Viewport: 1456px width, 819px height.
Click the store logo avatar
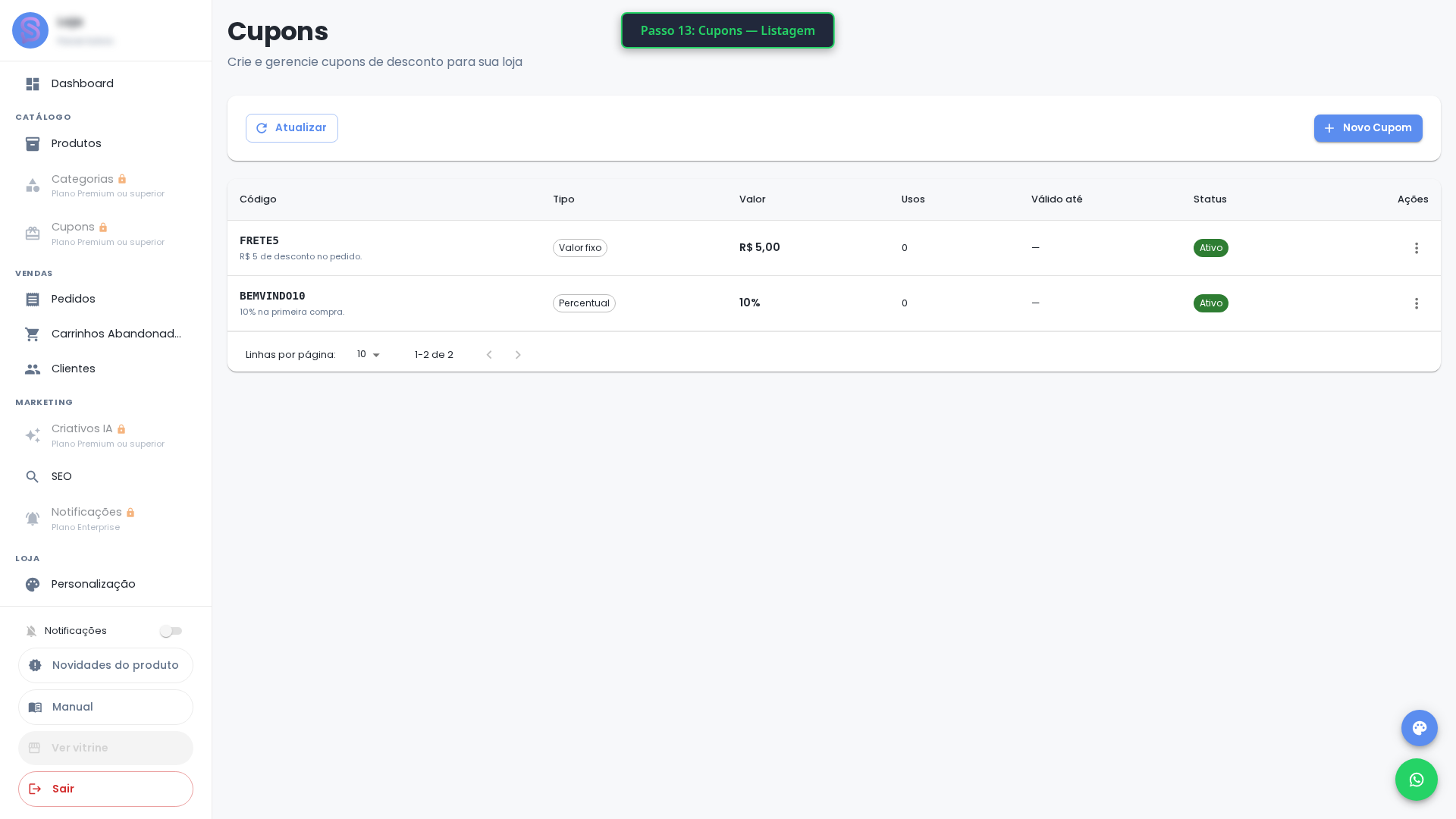30,30
